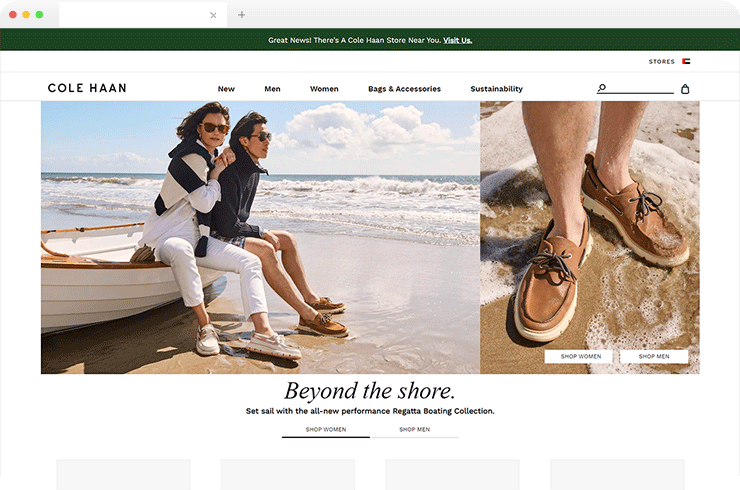Close the browser tab with X
The width and height of the screenshot is (740, 490).
point(213,15)
